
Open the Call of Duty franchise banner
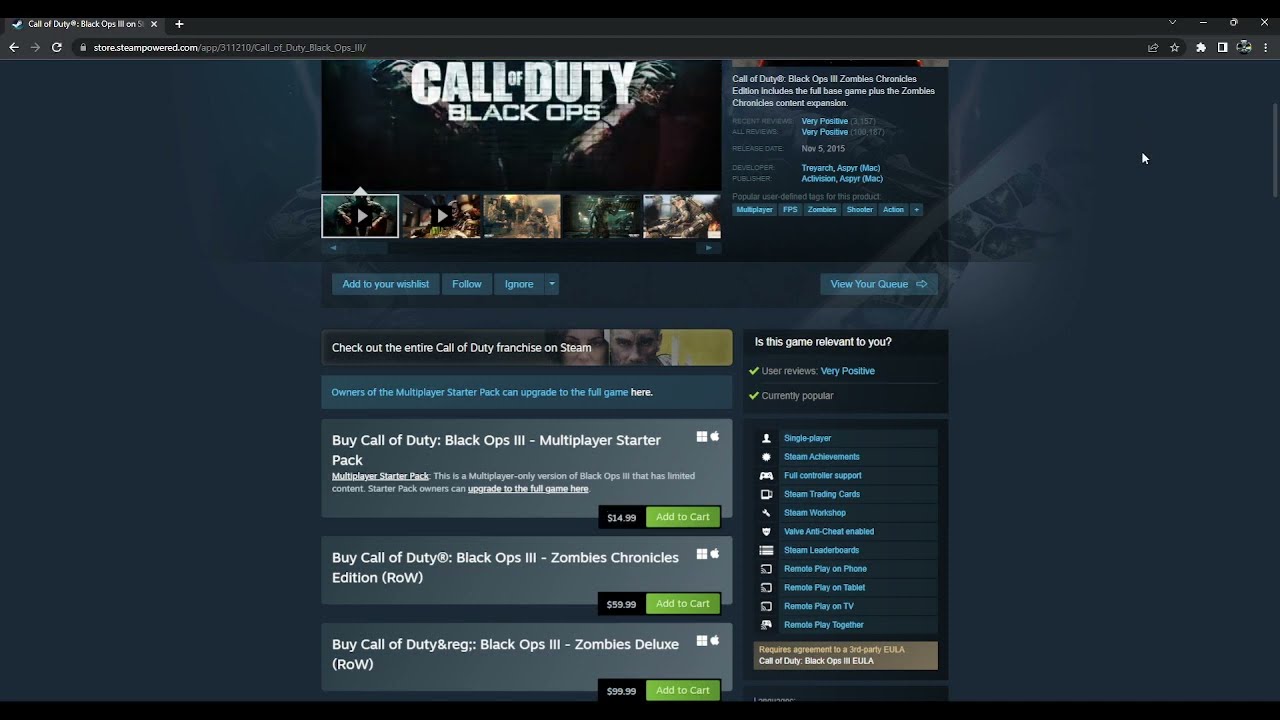(527, 347)
